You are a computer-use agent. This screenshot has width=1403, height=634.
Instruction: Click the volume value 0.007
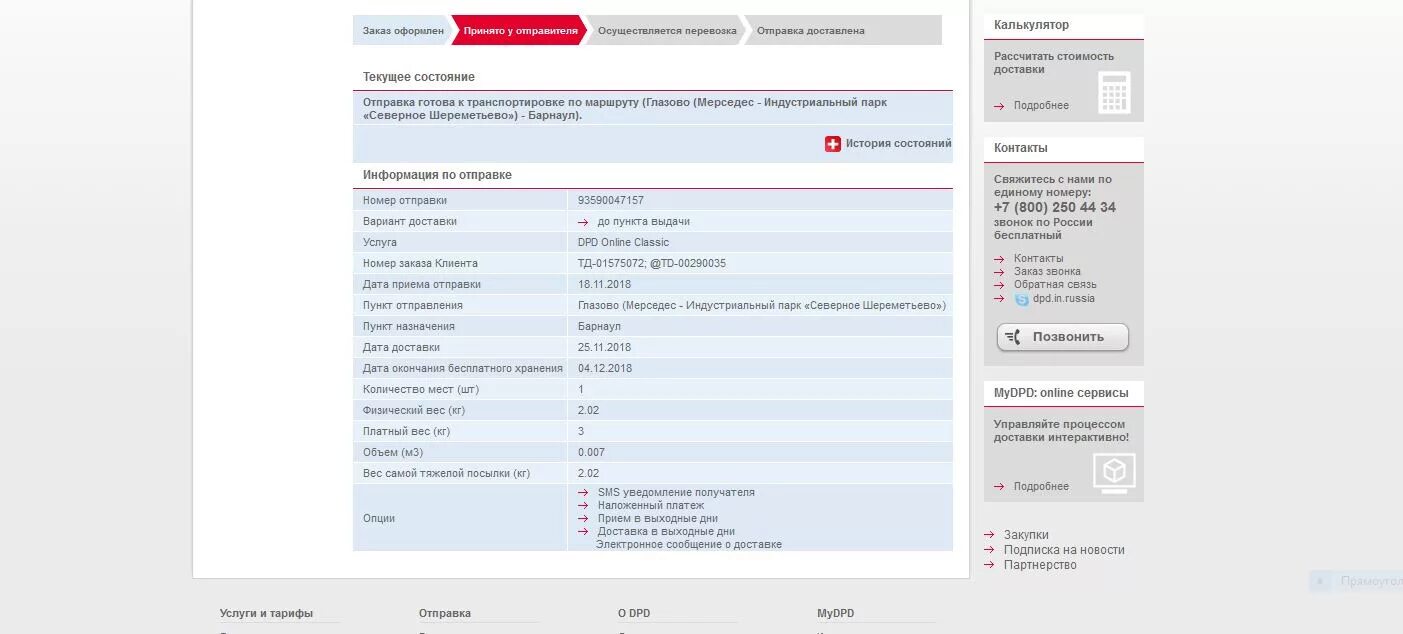point(591,453)
